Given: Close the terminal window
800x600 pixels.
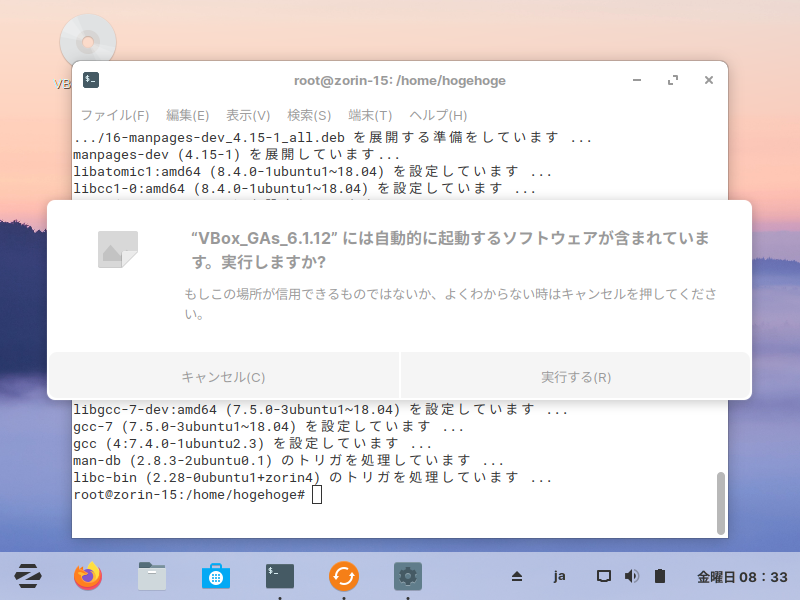Looking at the screenshot, I should tap(709, 80).
